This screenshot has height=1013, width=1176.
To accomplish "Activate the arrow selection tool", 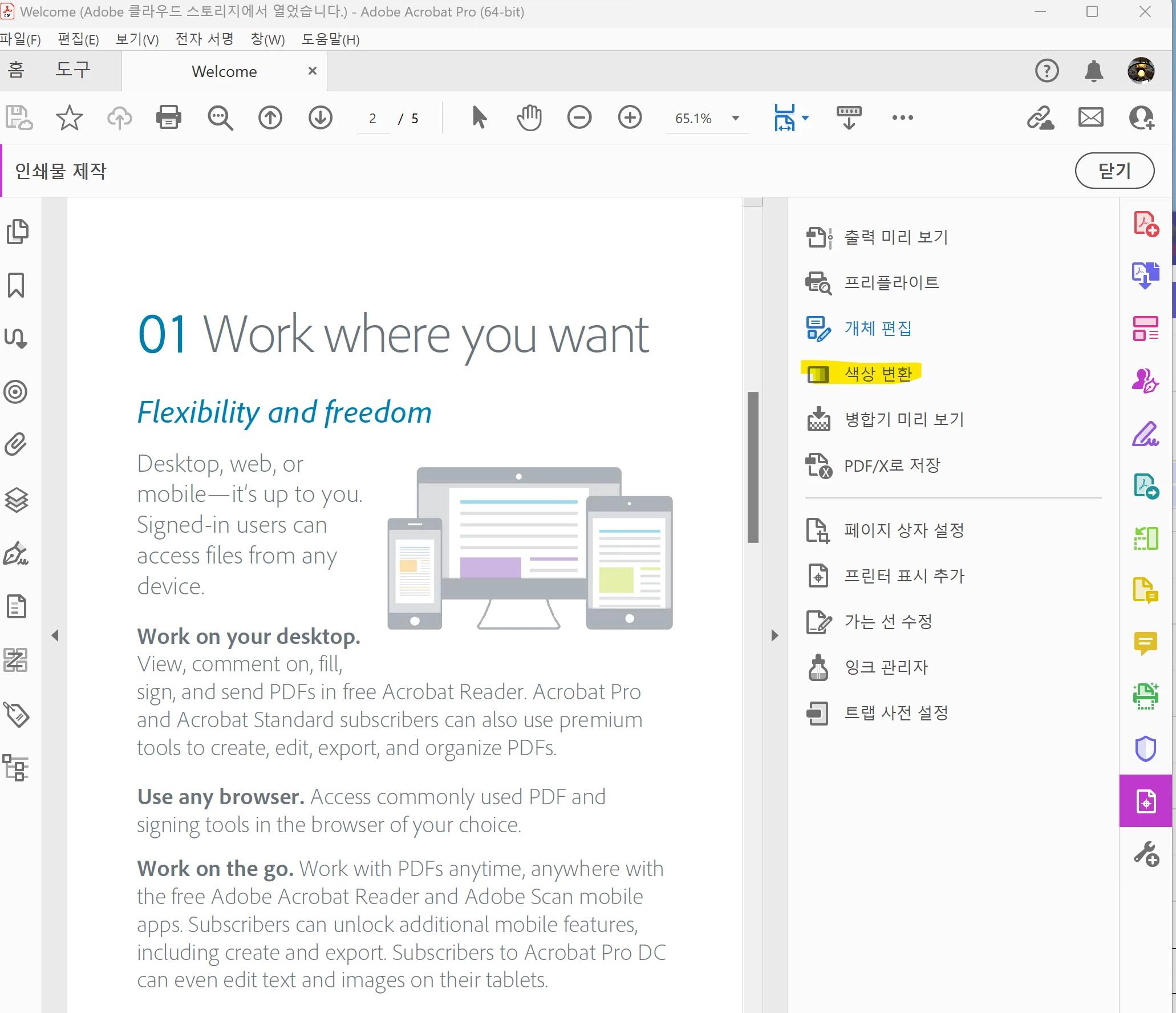I will [x=479, y=118].
